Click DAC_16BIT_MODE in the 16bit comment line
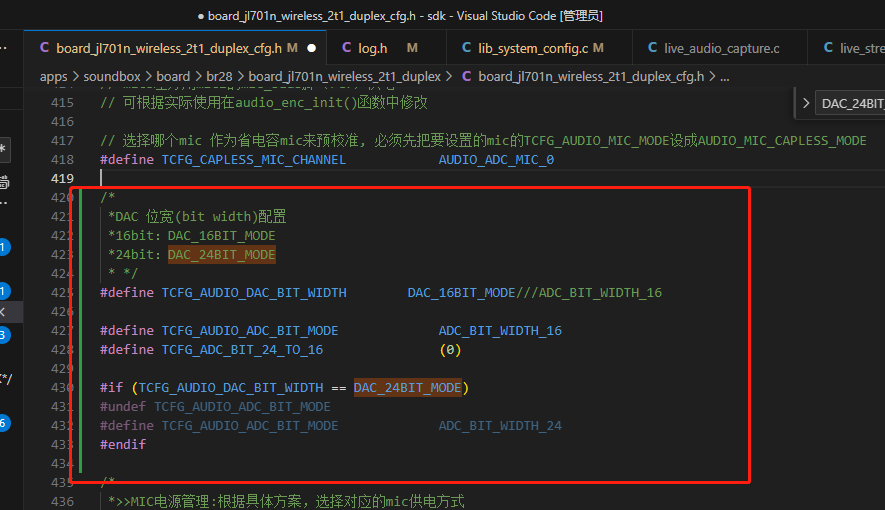885x510 pixels. 221,235
